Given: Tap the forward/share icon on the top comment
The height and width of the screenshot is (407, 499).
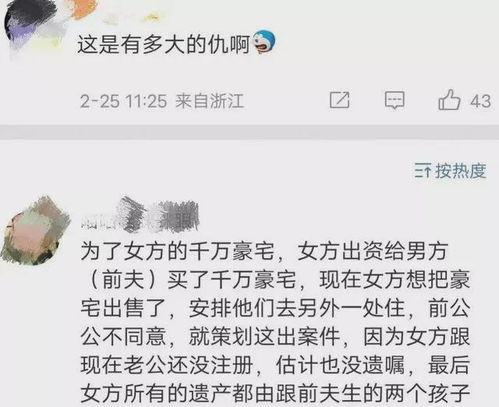Looking at the screenshot, I should click(339, 100).
